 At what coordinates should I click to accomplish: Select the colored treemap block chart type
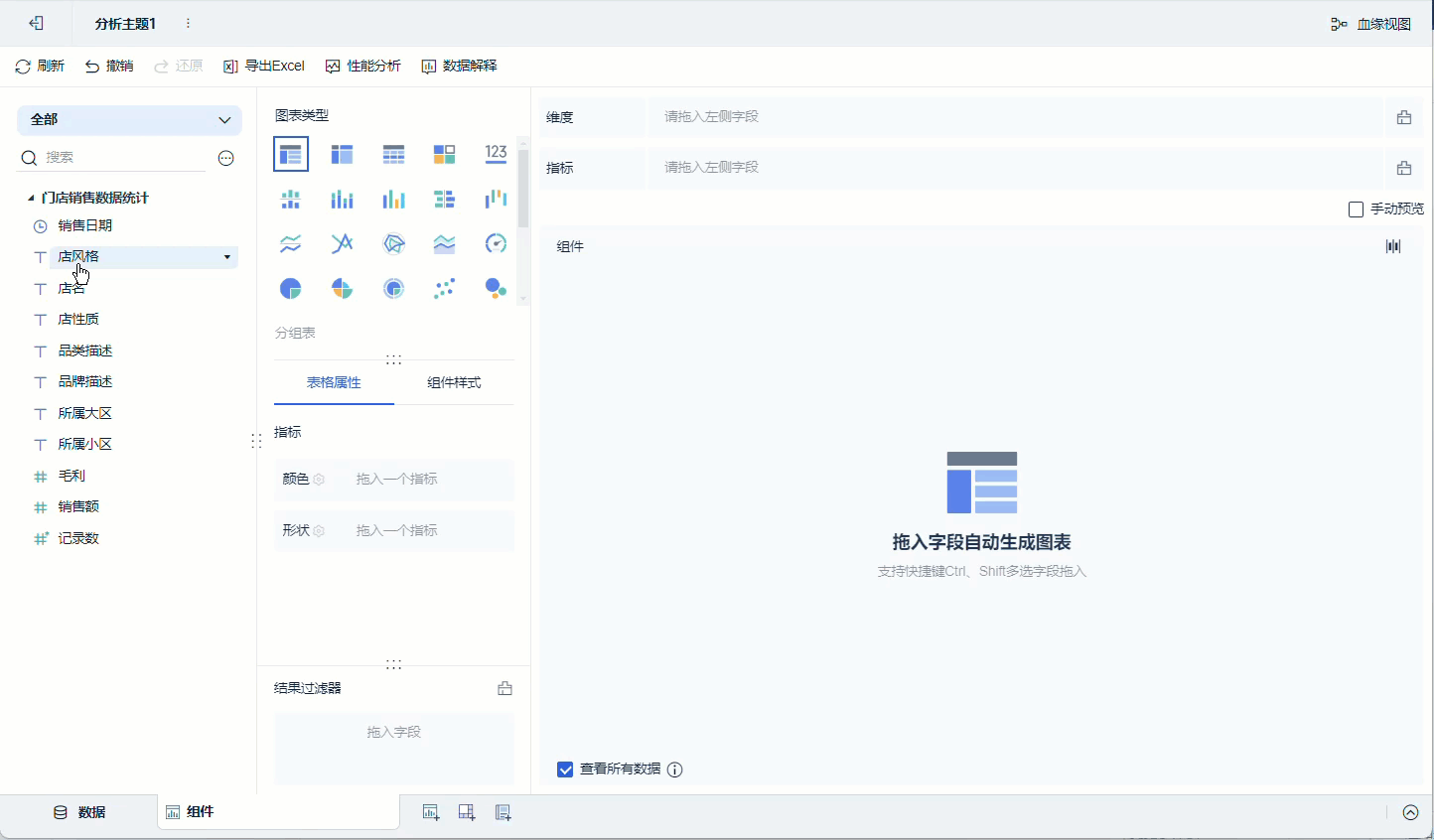click(x=444, y=154)
